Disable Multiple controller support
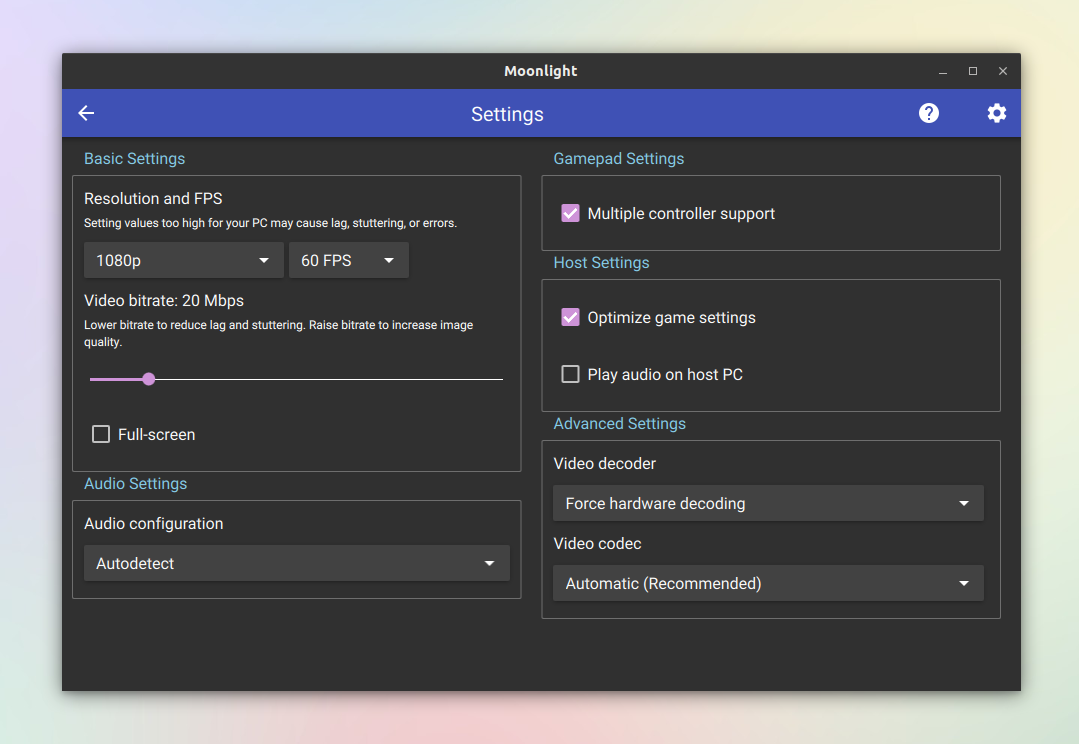The image size is (1079, 744). [x=570, y=213]
